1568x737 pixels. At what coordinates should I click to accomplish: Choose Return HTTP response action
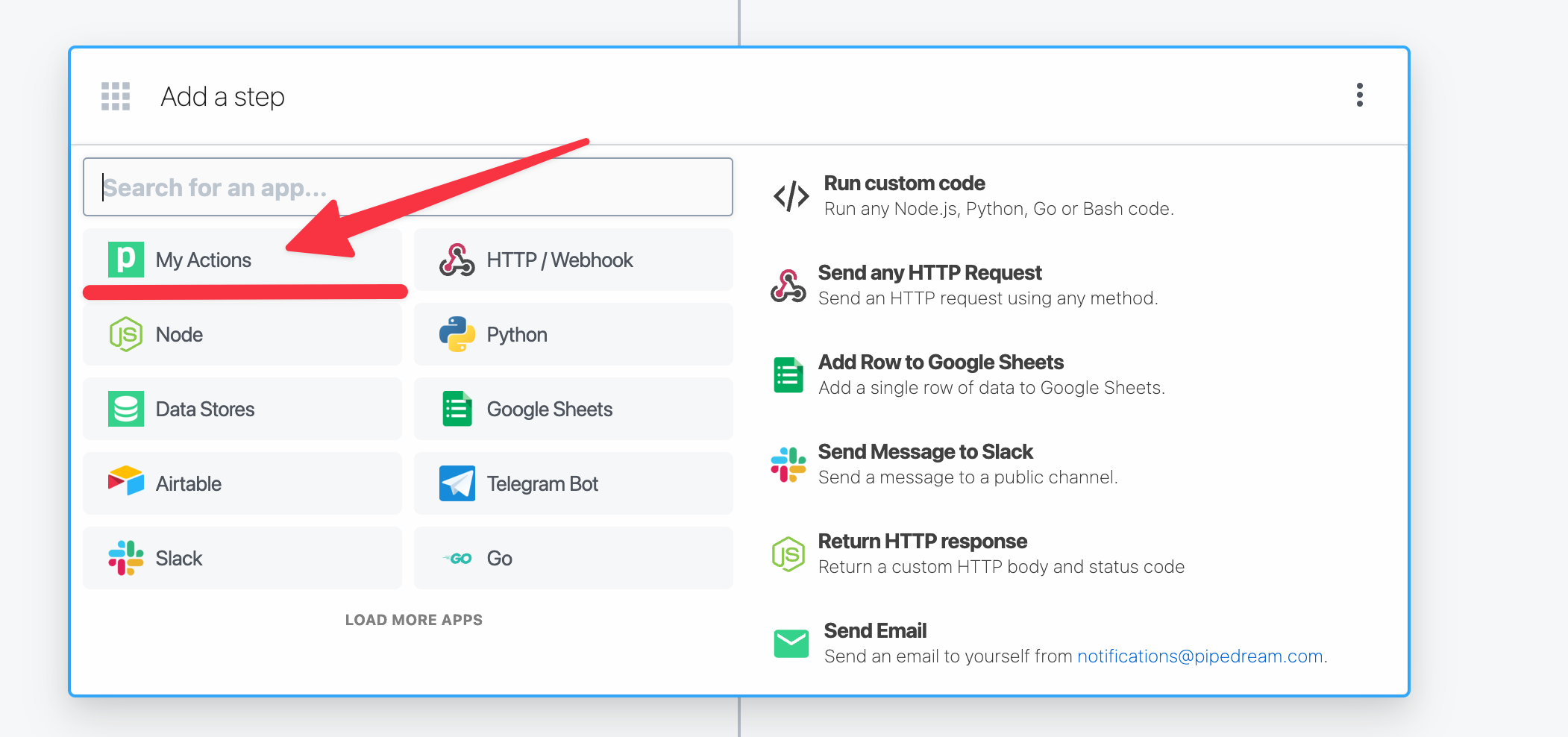coord(922,542)
